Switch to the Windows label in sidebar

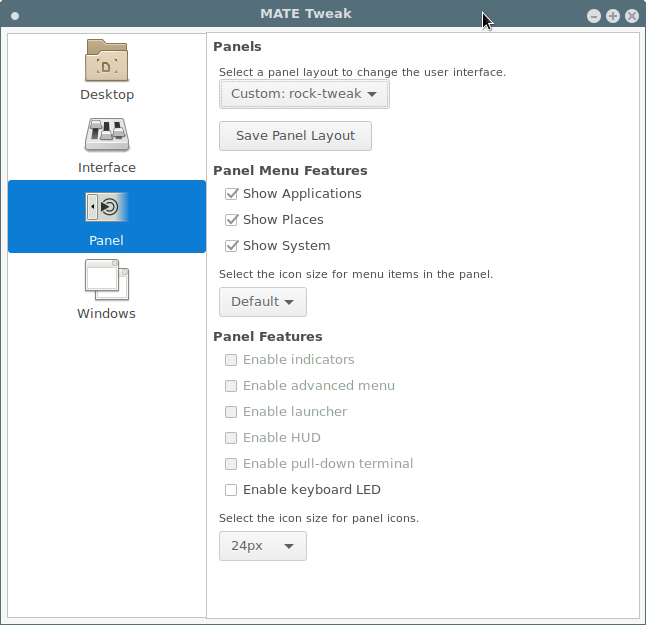106,314
